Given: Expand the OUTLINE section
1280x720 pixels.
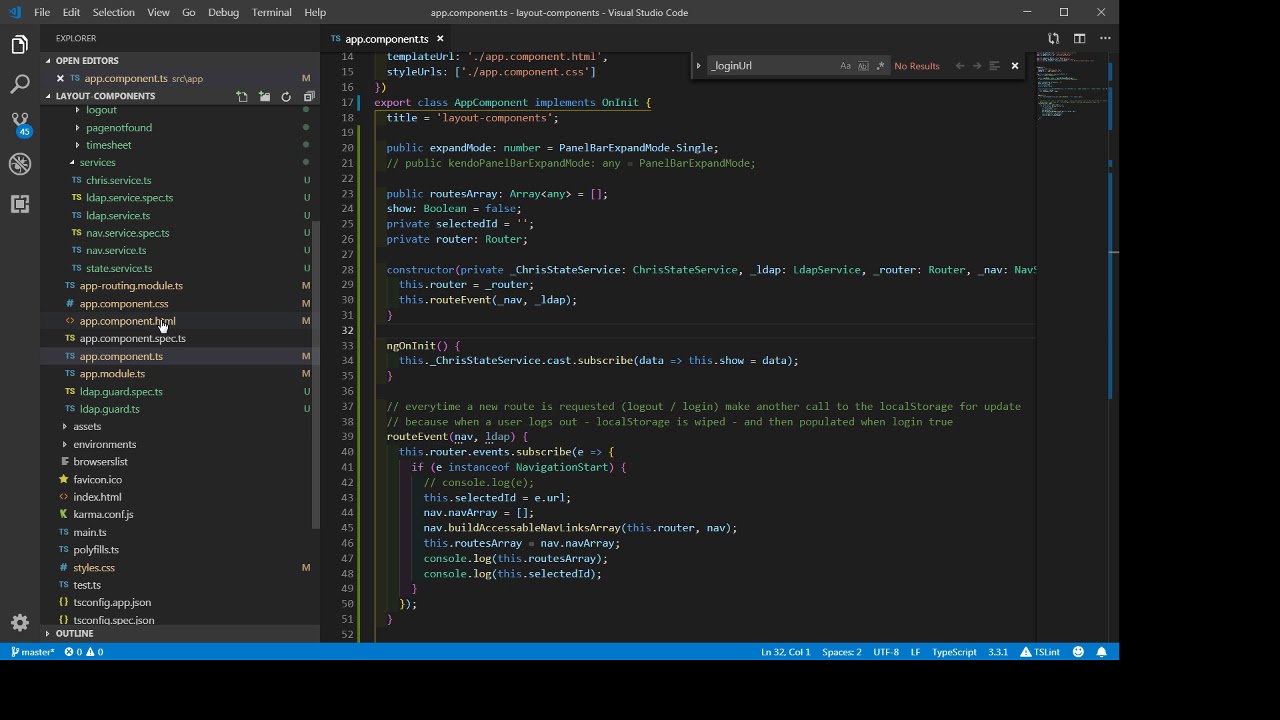Looking at the screenshot, I should pos(74,634).
